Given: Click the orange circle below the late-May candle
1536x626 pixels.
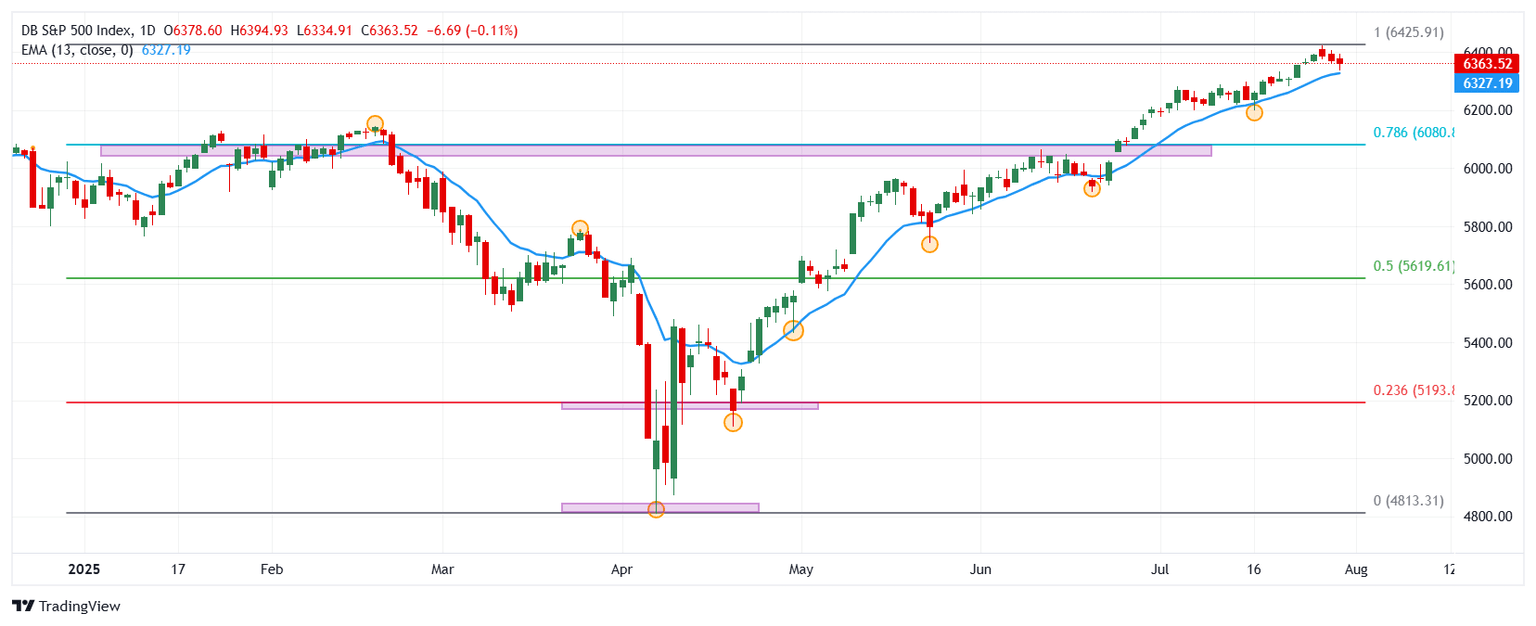Looking at the screenshot, I should pyautogui.click(x=930, y=244).
